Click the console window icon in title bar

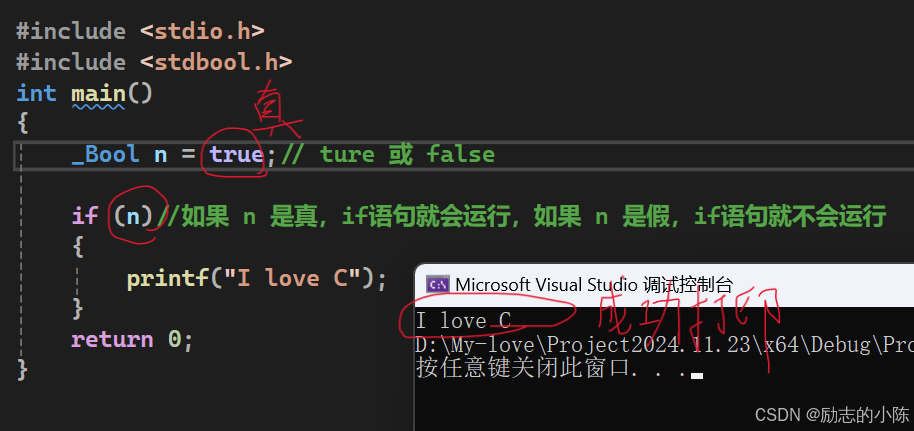coord(437,284)
